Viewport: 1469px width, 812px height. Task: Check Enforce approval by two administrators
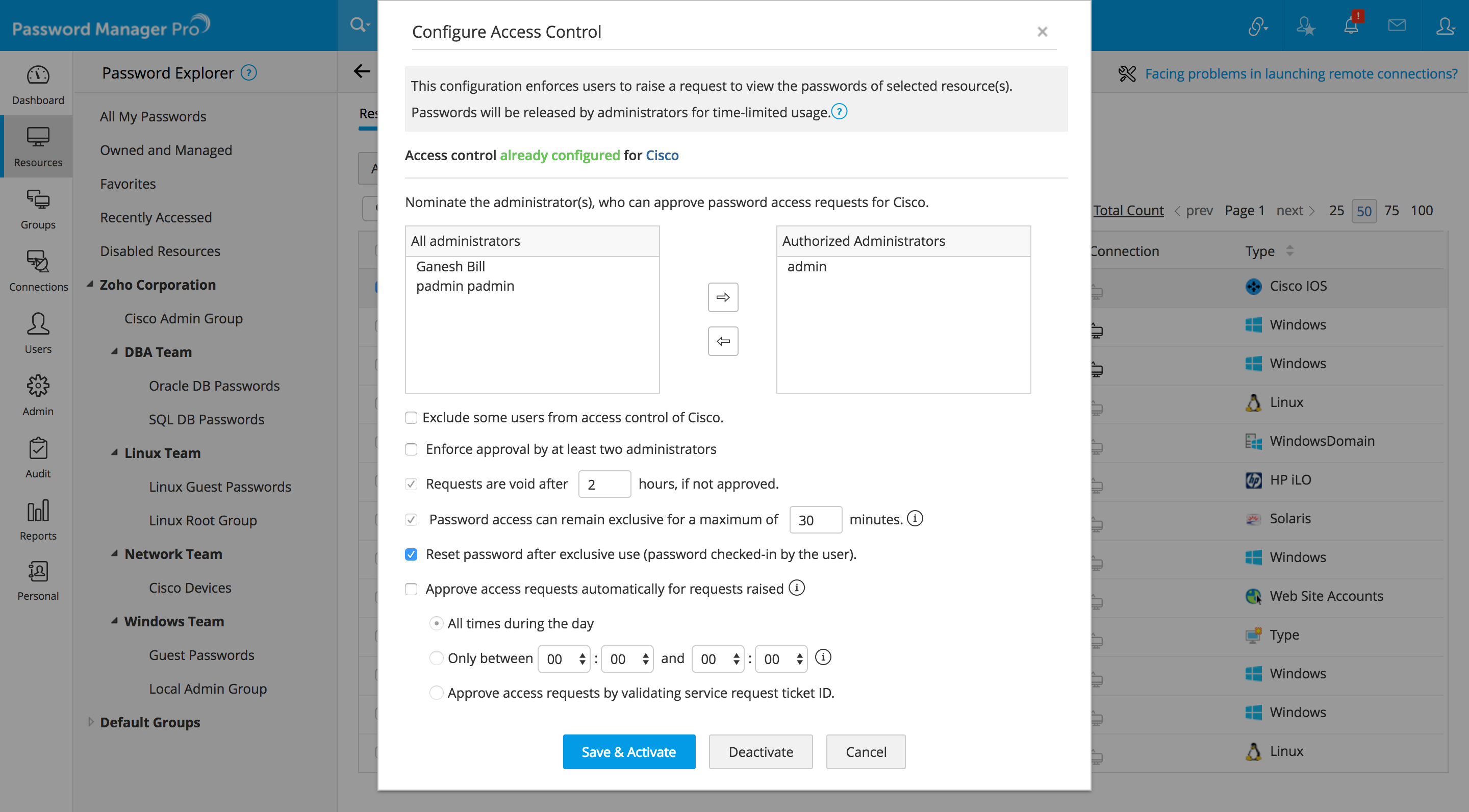[411, 449]
